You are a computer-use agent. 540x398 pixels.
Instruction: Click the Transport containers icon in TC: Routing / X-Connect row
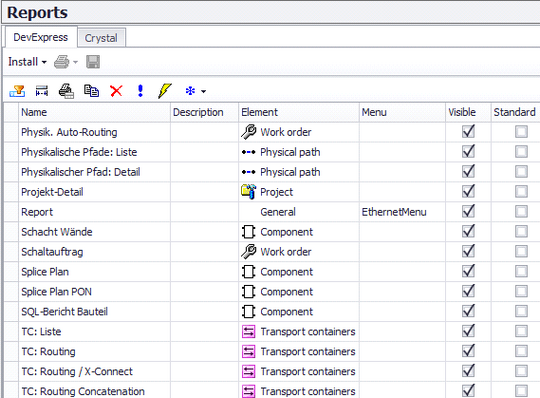tap(249, 371)
